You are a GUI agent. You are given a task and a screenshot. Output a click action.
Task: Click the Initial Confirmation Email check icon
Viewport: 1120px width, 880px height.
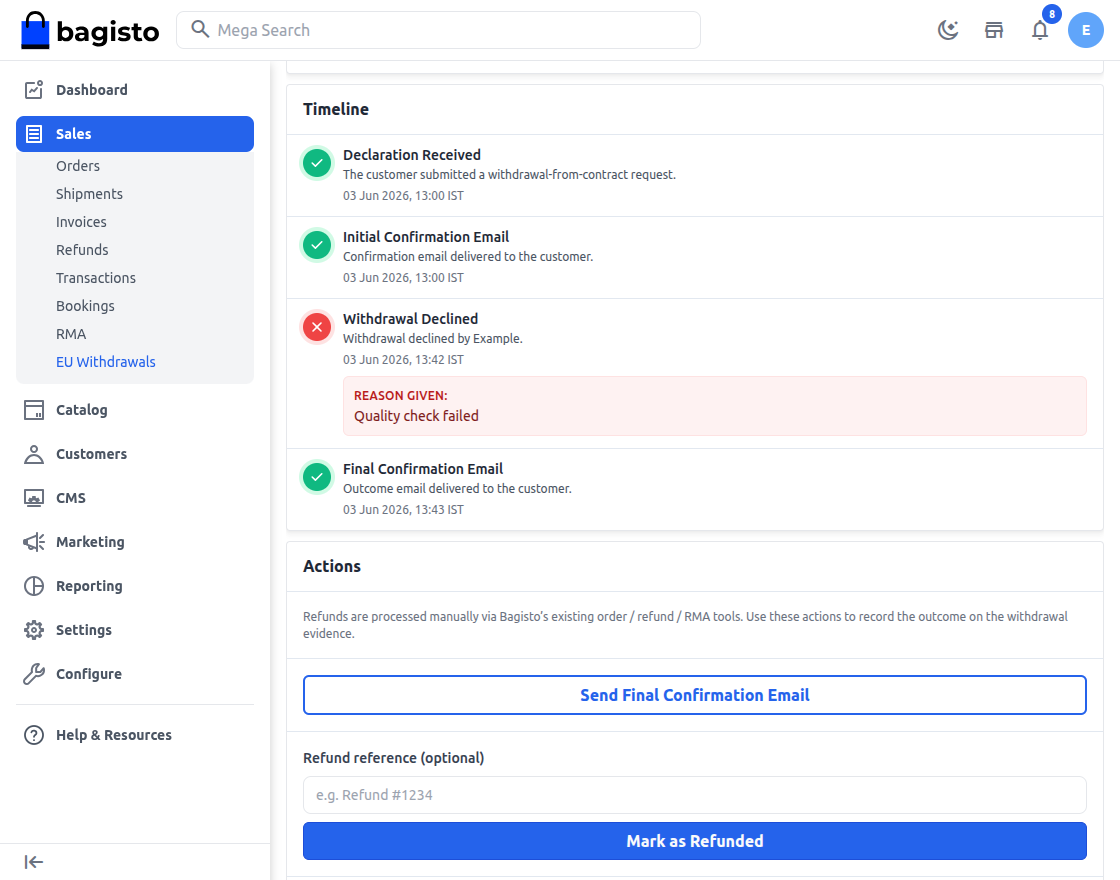tap(317, 245)
